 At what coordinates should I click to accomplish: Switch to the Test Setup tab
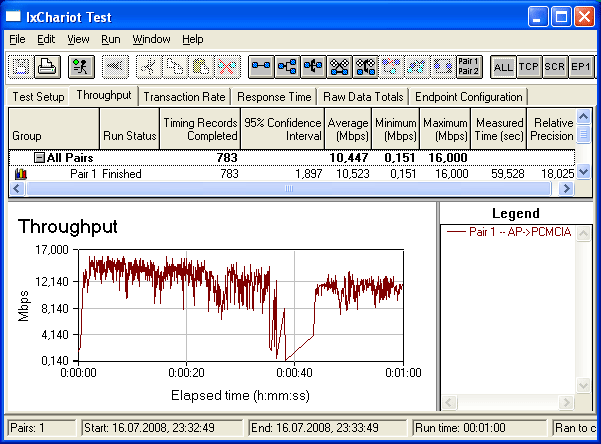(x=38, y=97)
